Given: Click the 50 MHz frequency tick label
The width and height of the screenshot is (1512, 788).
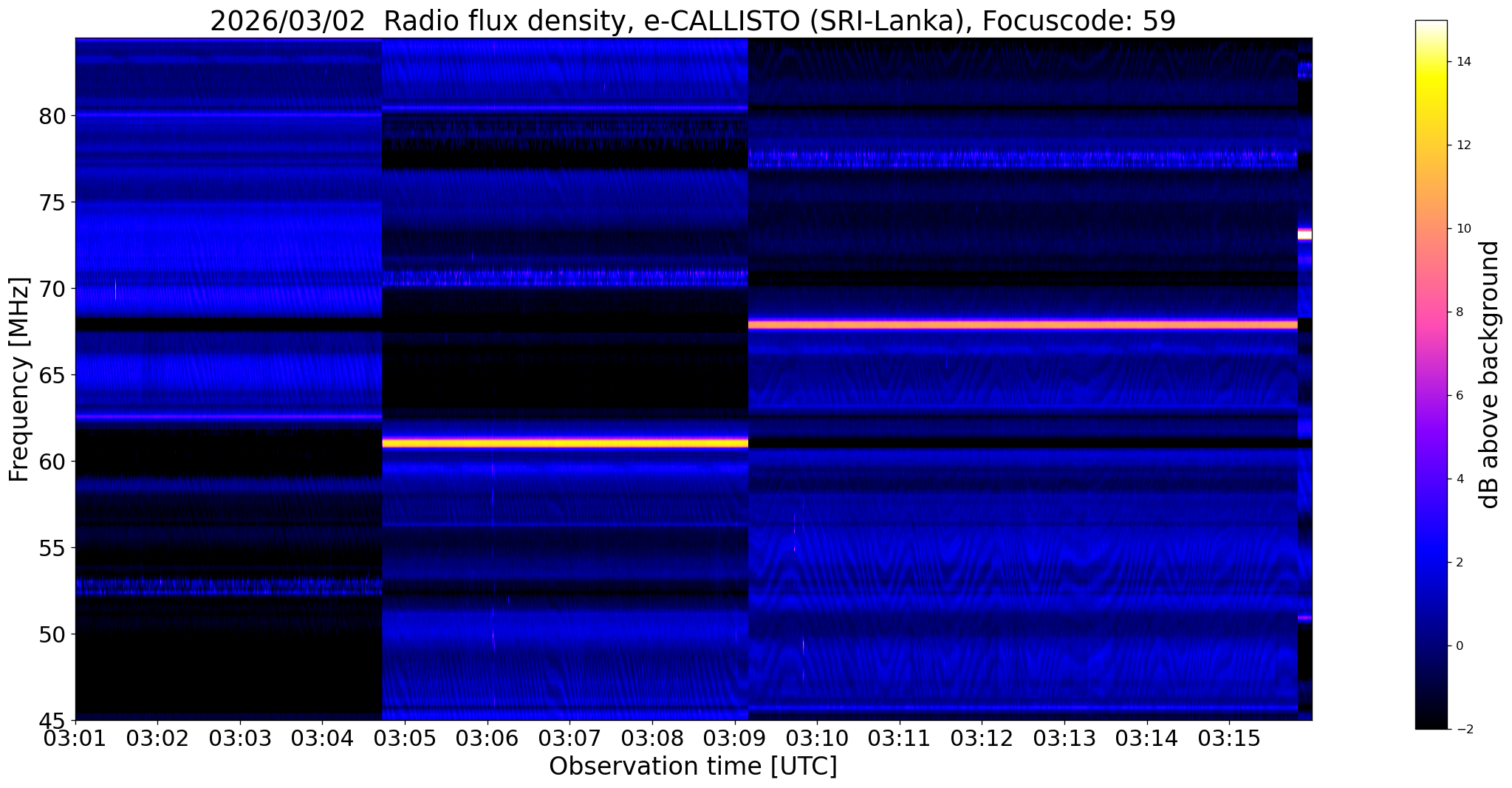Looking at the screenshot, I should click(x=52, y=634).
